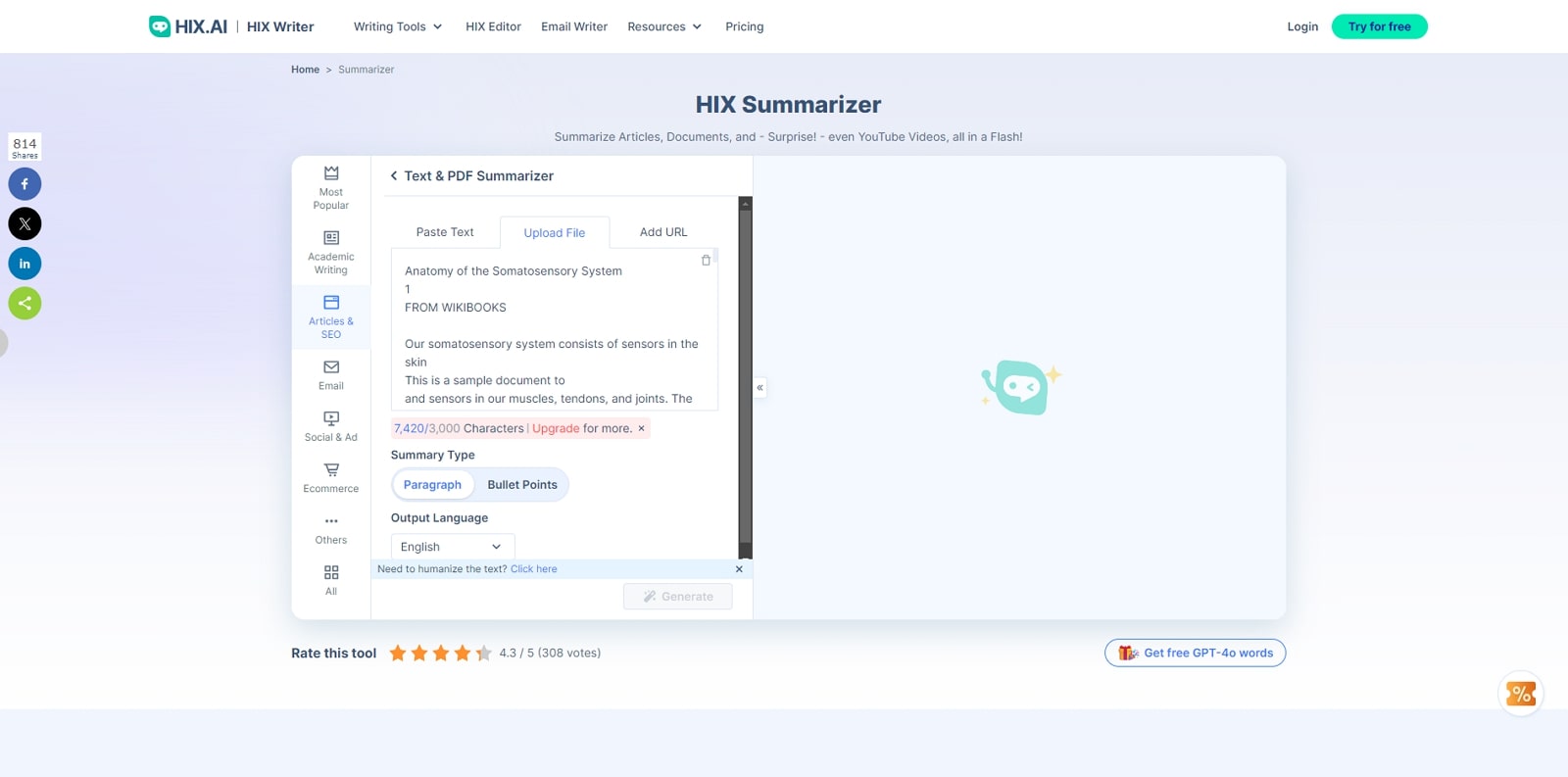The width and height of the screenshot is (1568, 777).
Task: Click the Summarizer breadcrumb text
Action: (367, 70)
